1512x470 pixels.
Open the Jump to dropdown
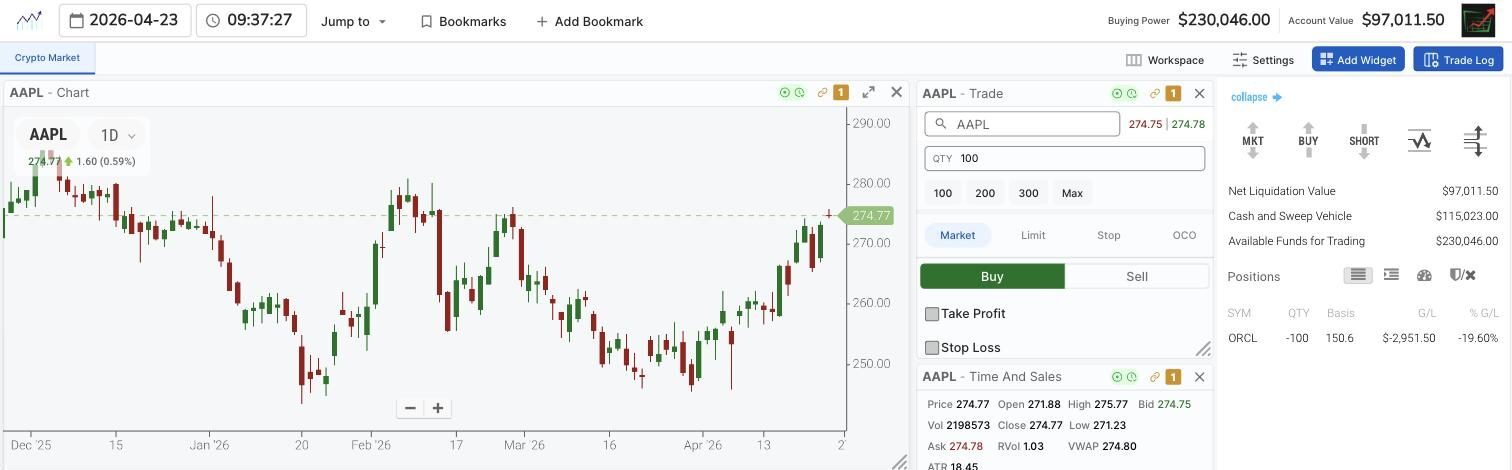tap(353, 21)
